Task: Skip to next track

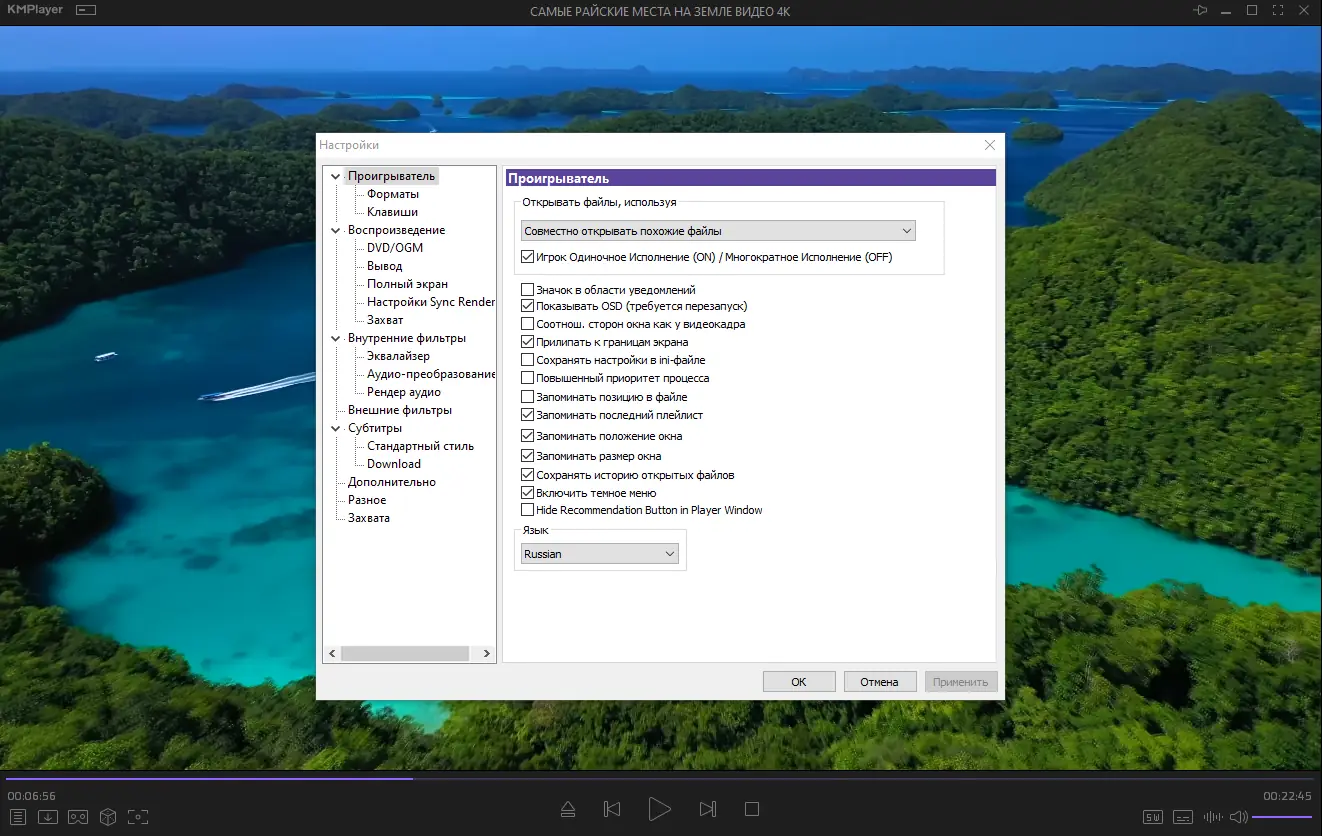Action: coord(707,809)
